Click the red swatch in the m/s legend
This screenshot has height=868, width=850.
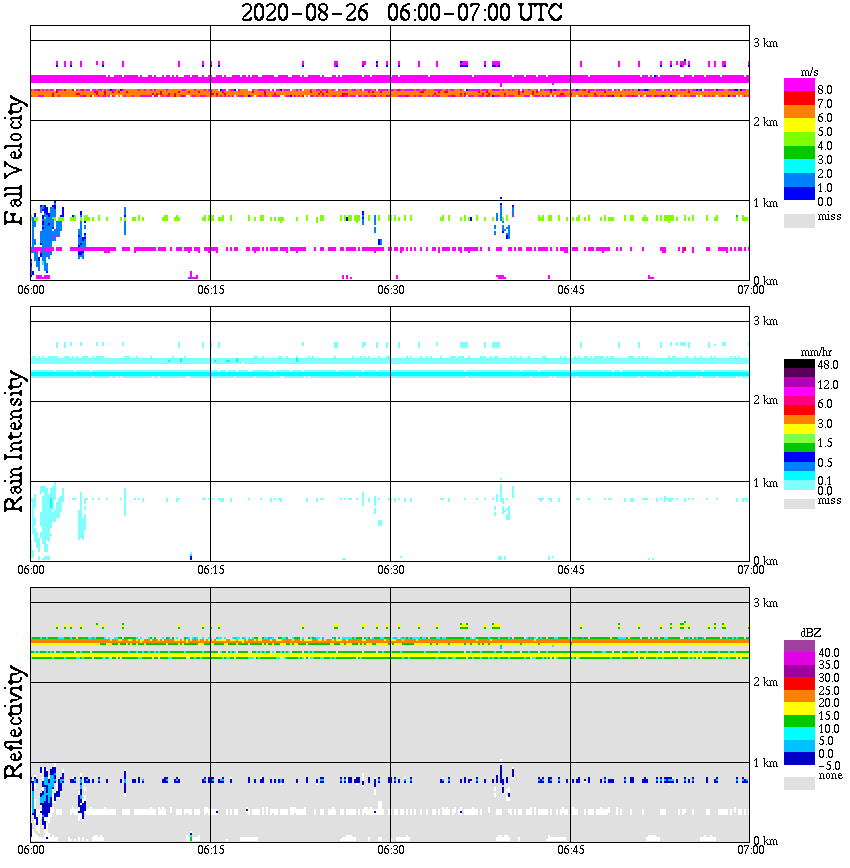click(799, 99)
